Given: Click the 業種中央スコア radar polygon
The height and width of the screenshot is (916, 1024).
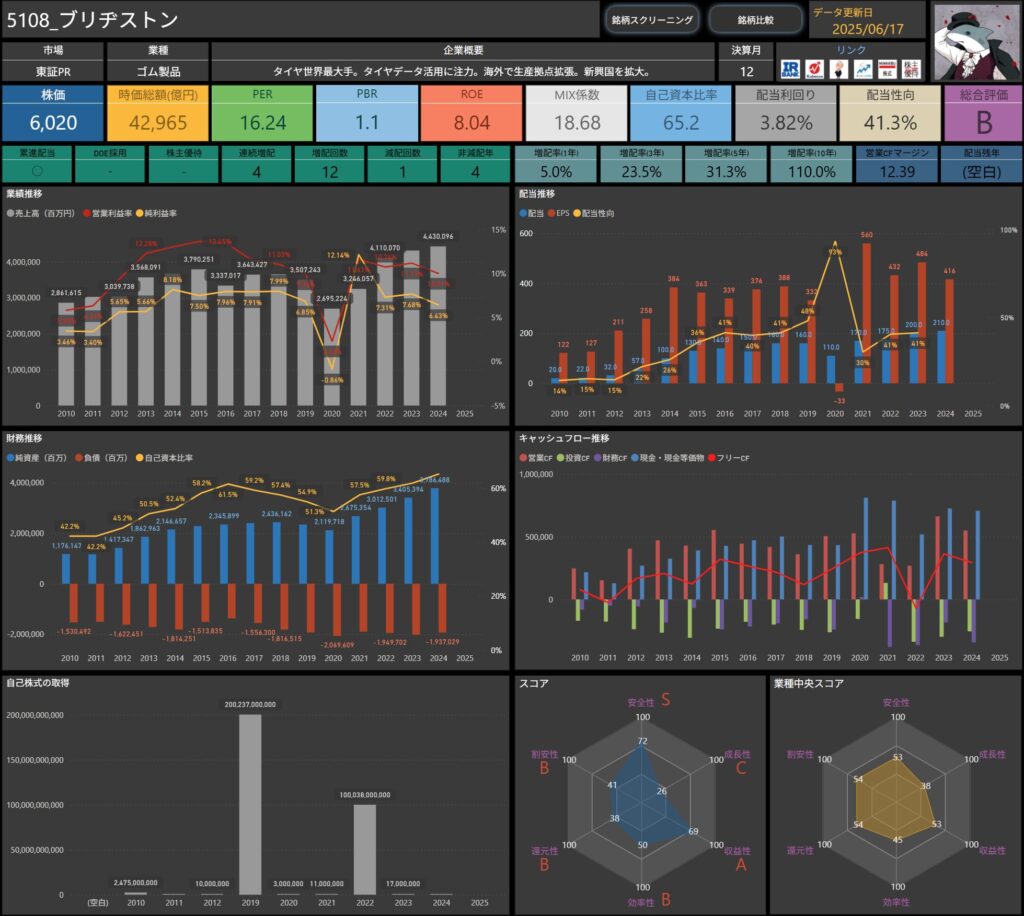Looking at the screenshot, I should [x=895, y=800].
